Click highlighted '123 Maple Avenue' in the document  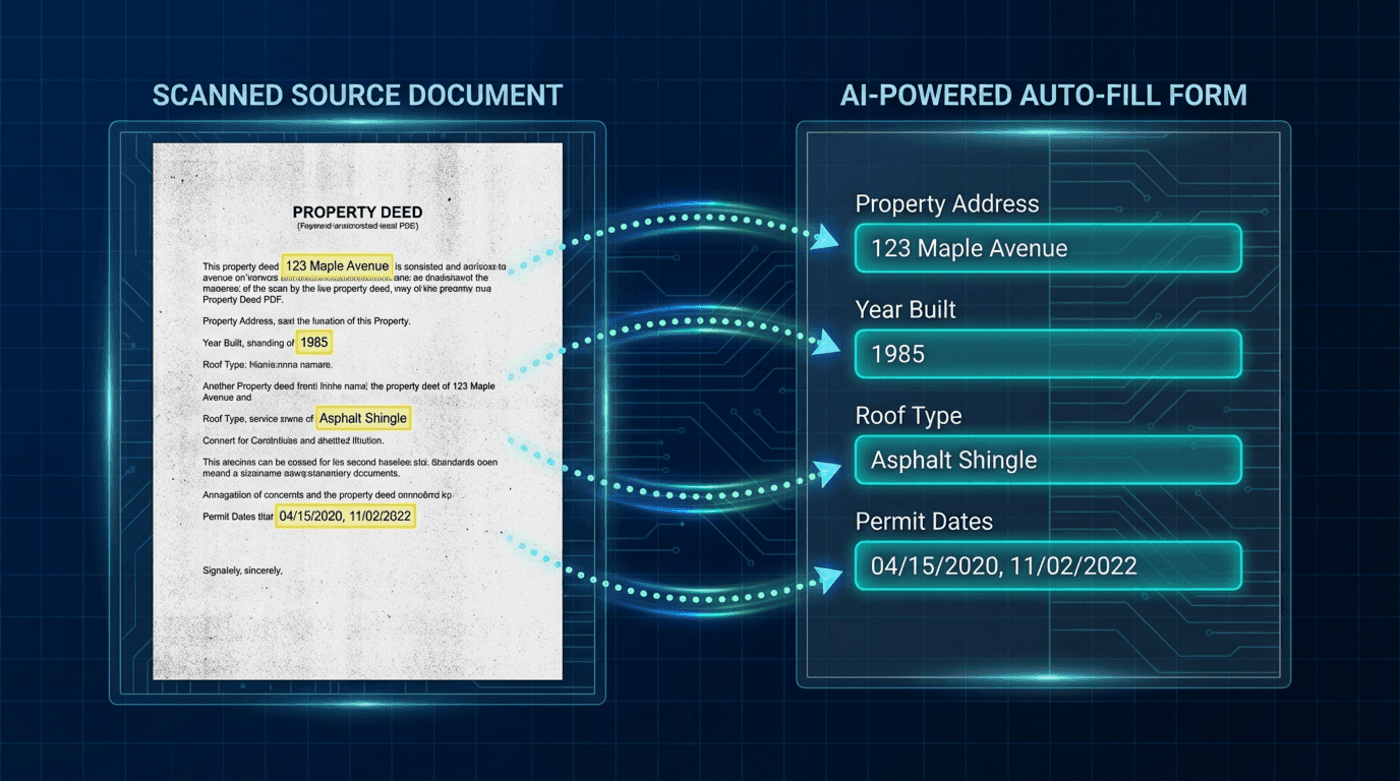click(337, 266)
